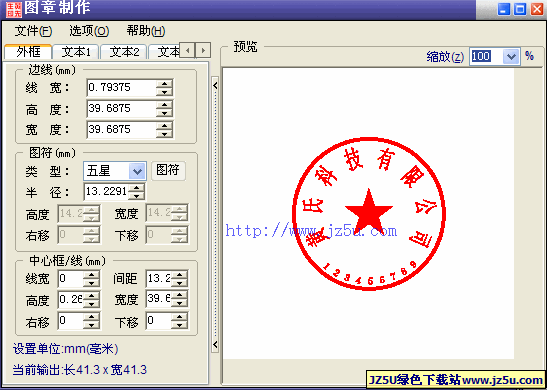Switch to the 文本1 tab

(76, 52)
